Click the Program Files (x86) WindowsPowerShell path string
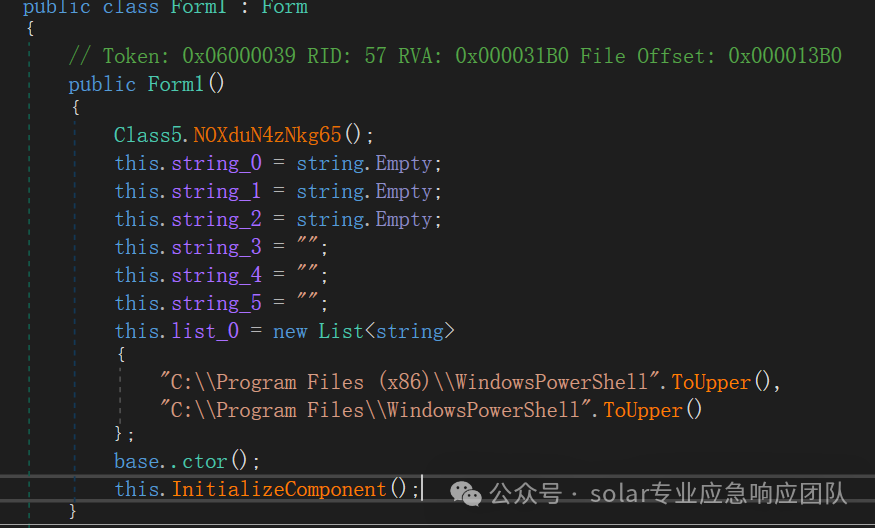Image resolution: width=875 pixels, height=528 pixels. click(x=410, y=382)
